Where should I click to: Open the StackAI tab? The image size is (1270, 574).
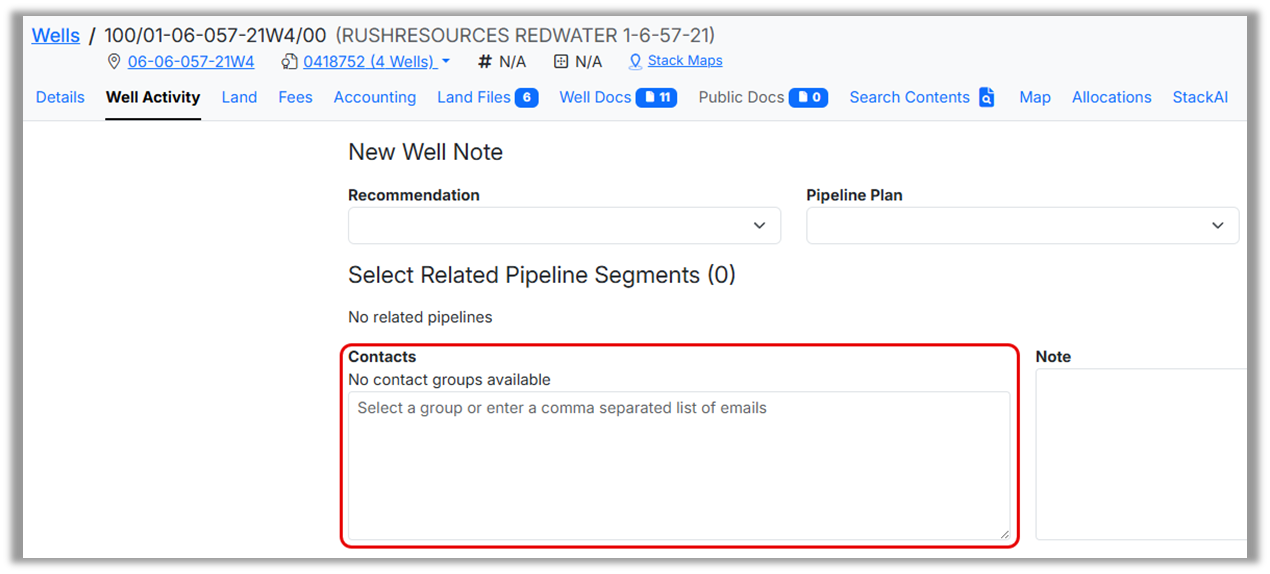pos(1200,98)
